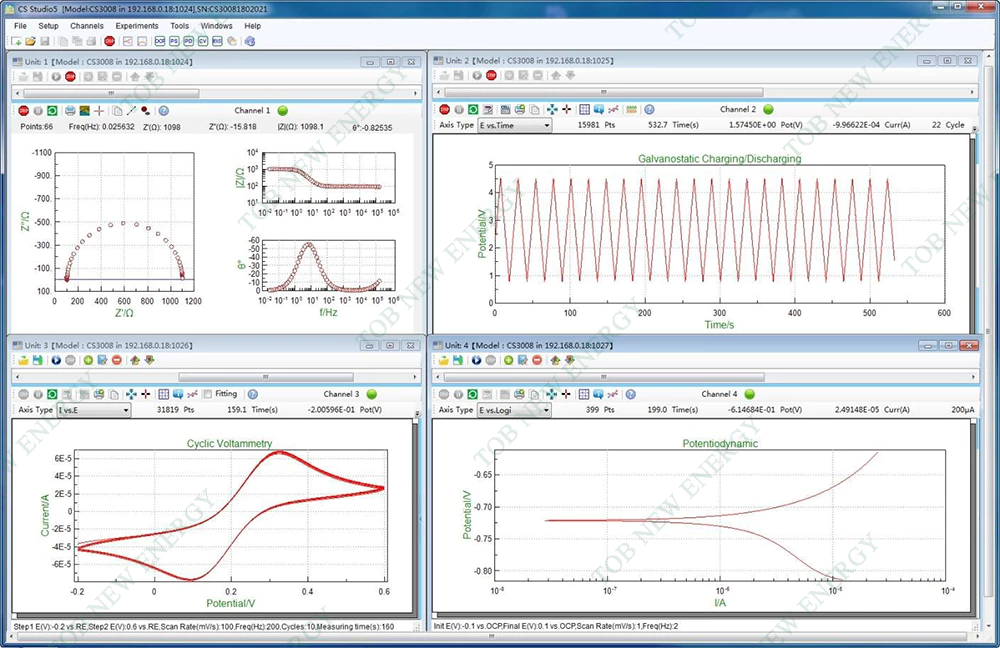
Task: Click the open folder icon in Unit 3 window
Action: coord(23,360)
